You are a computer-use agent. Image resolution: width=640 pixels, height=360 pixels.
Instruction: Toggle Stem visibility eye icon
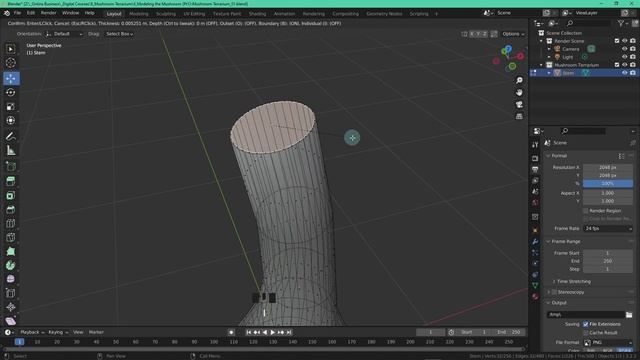pyautogui.click(x=624, y=73)
